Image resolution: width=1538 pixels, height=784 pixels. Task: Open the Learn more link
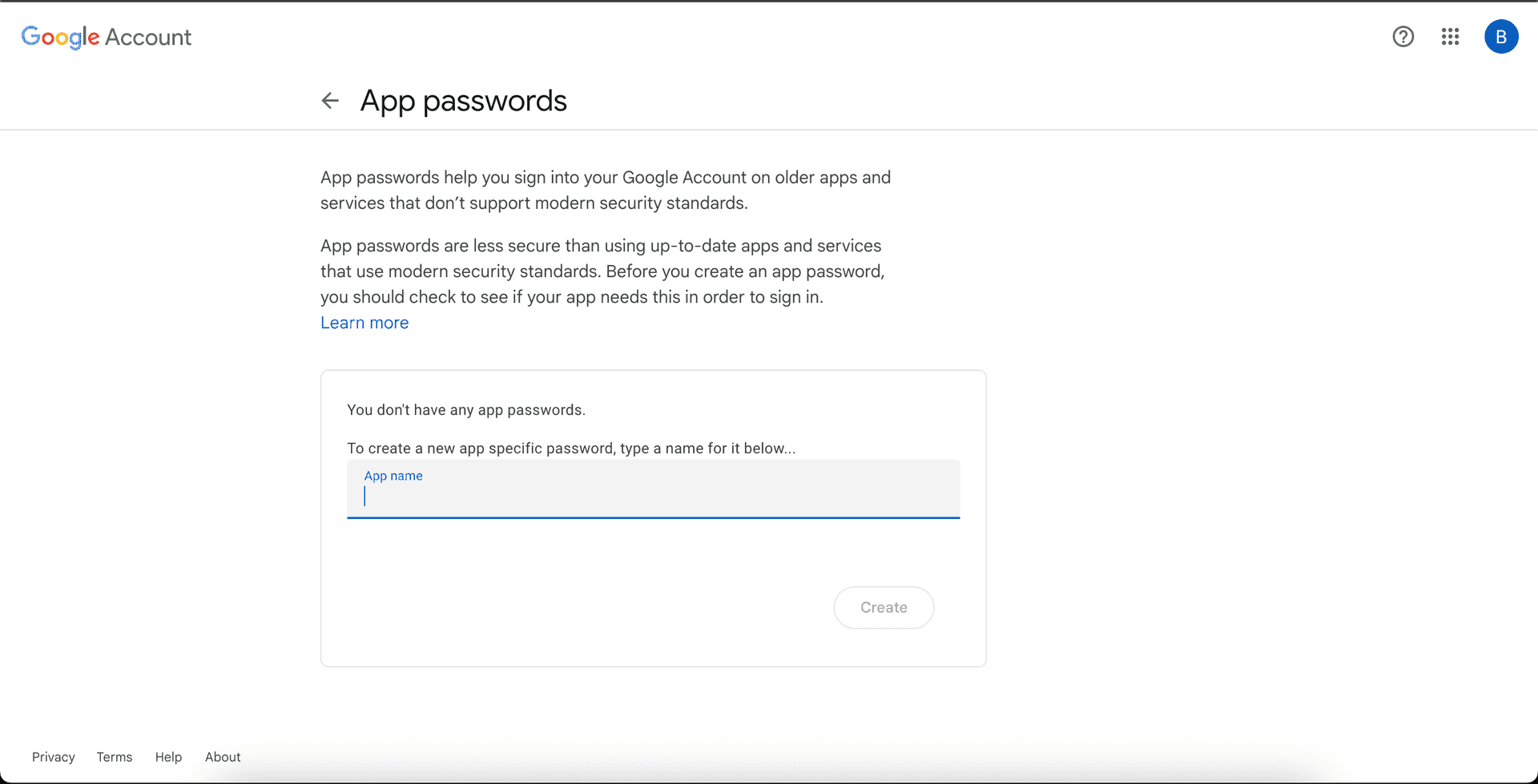pyautogui.click(x=364, y=323)
